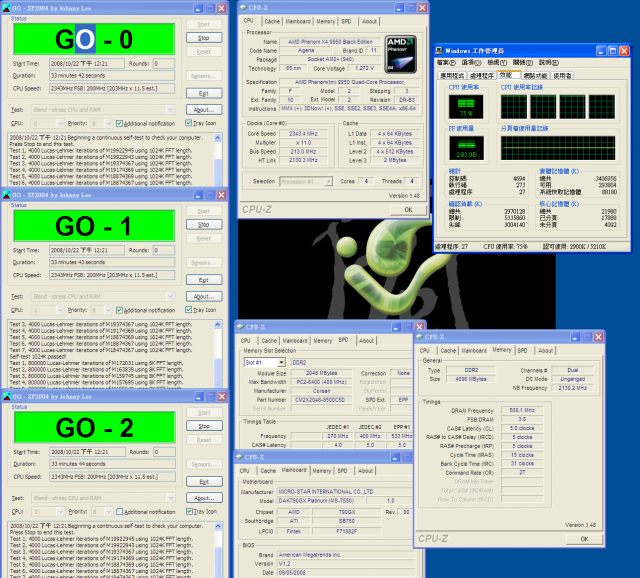
Task: Click the CPU-Z Mainboard window title icon
Action: click(240, 457)
